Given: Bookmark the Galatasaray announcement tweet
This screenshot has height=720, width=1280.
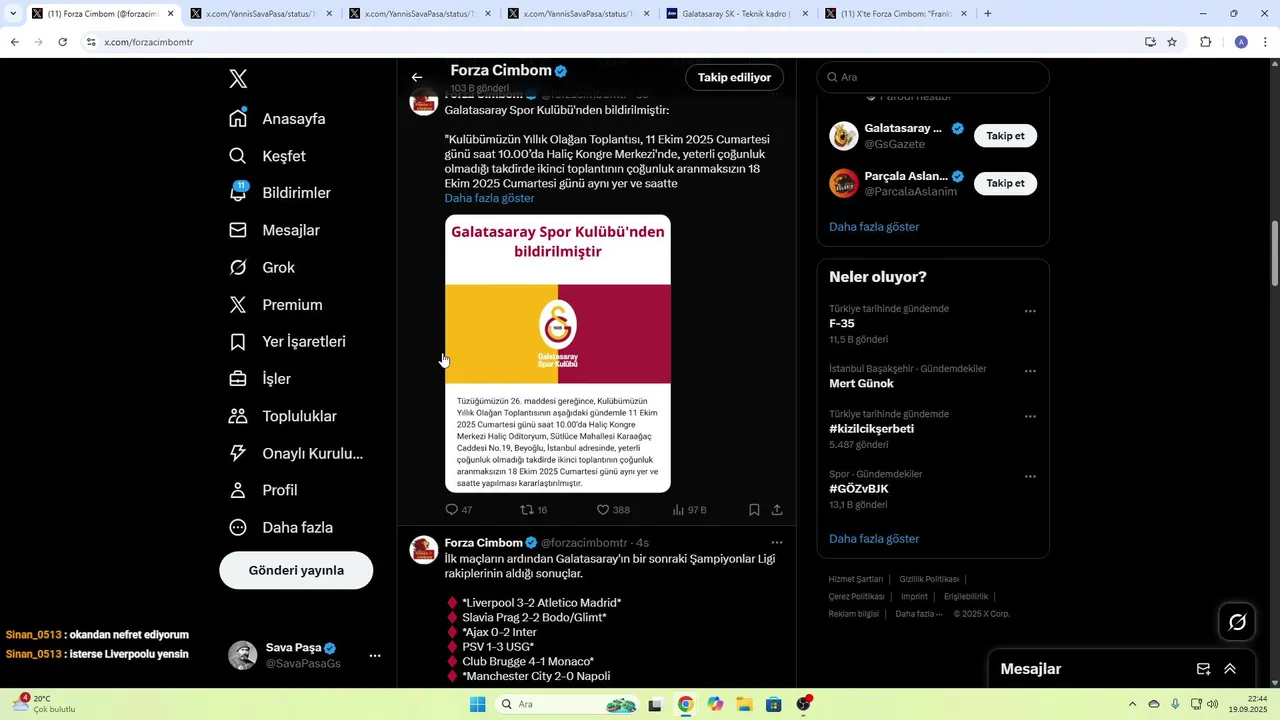Looking at the screenshot, I should [x=754, y=510].
